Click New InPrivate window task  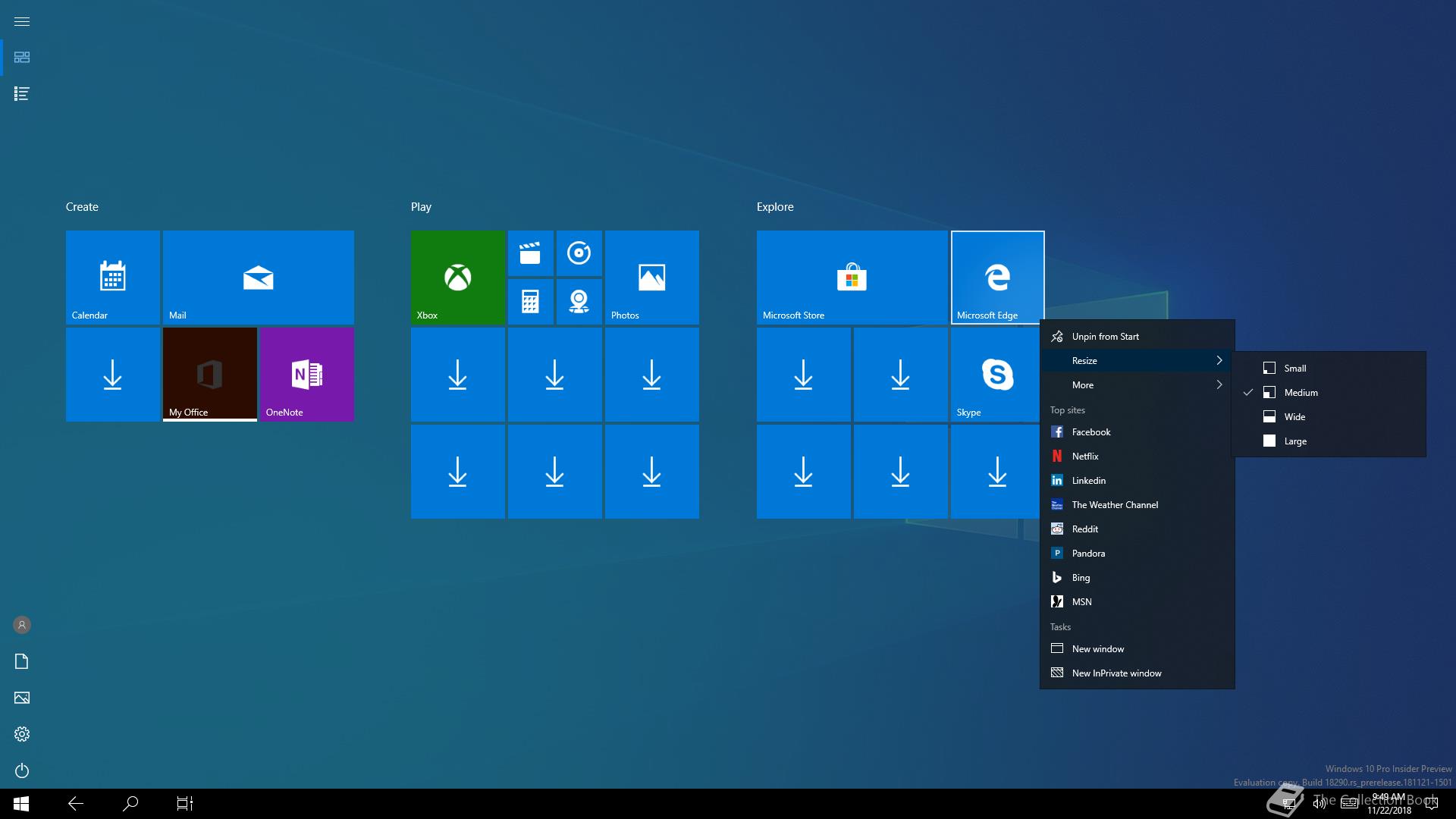(x=1116, y=673)
